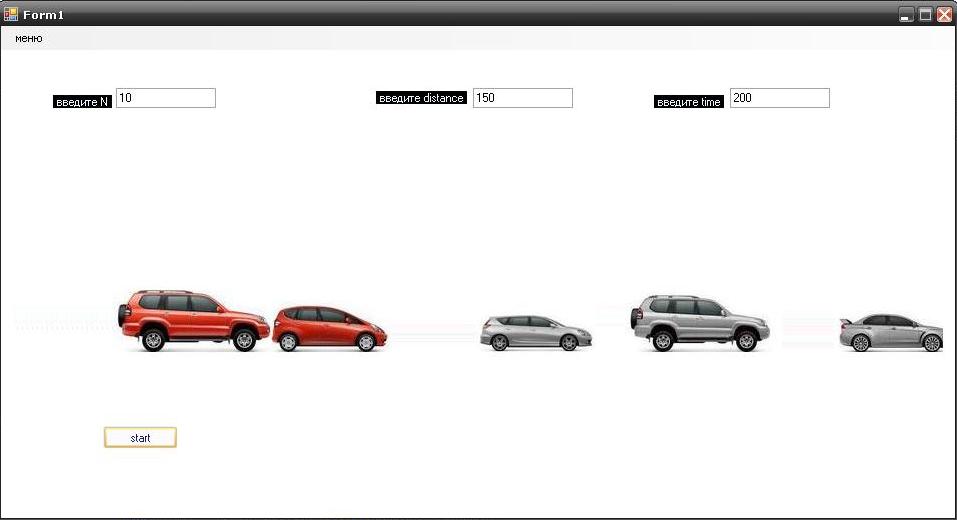Focus the time input field containing 200
This screenshot has width=957, height=520.
click(x=780, y=98)
